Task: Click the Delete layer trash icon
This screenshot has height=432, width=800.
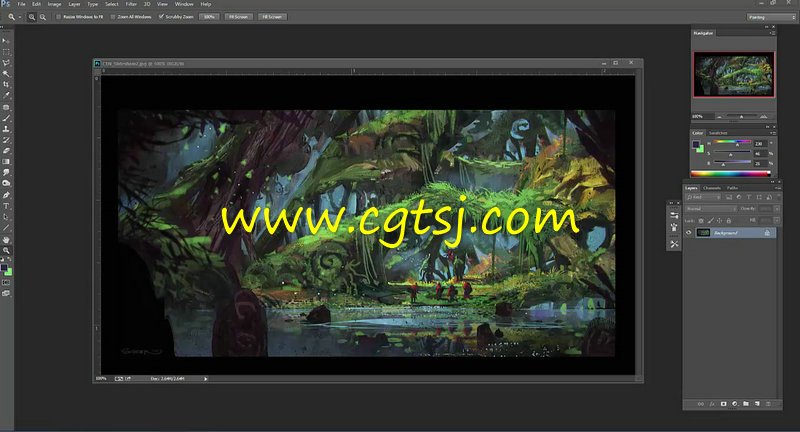Action: (x=768, y=404)
